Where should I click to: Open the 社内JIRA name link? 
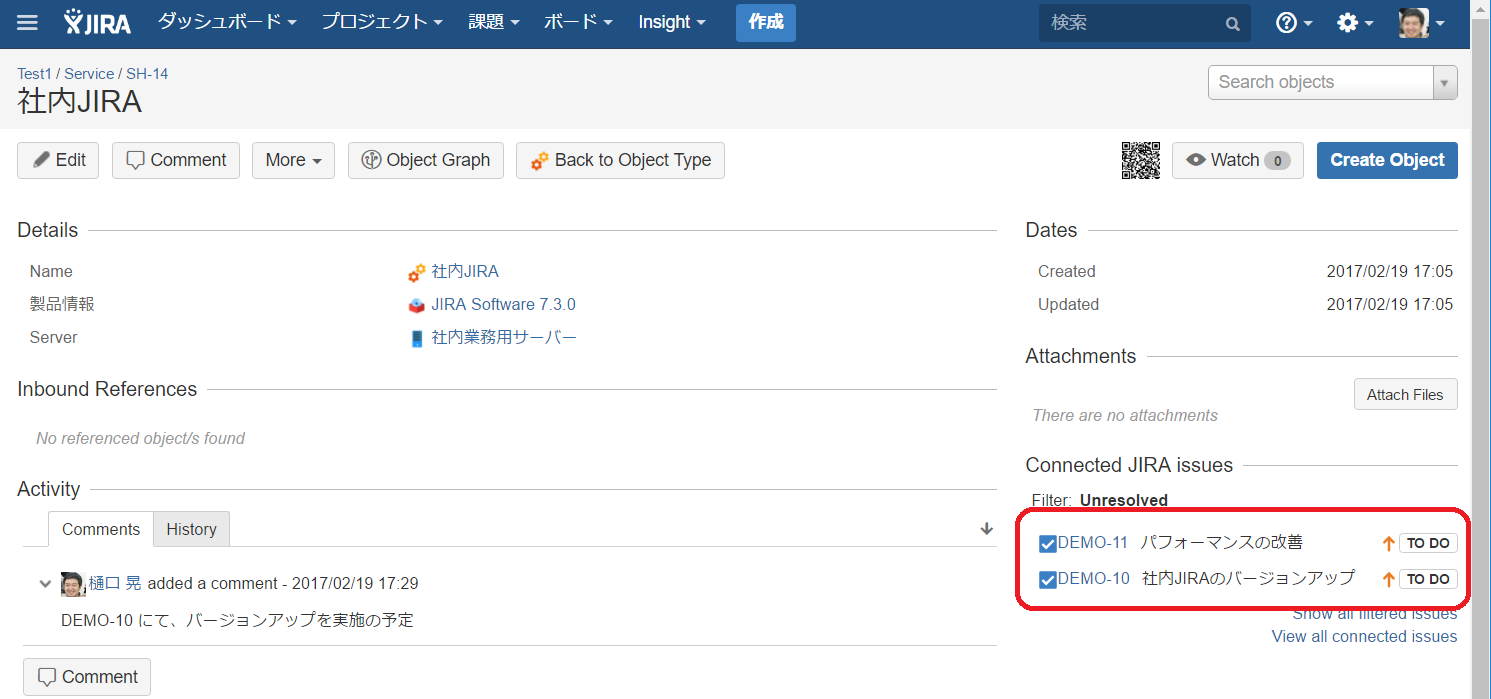465,272
